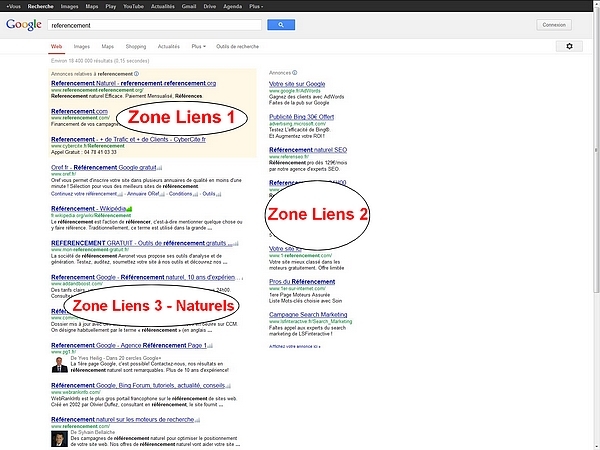Switch to the Maps search tab
The image size is (600, 450).
(108, 46)
